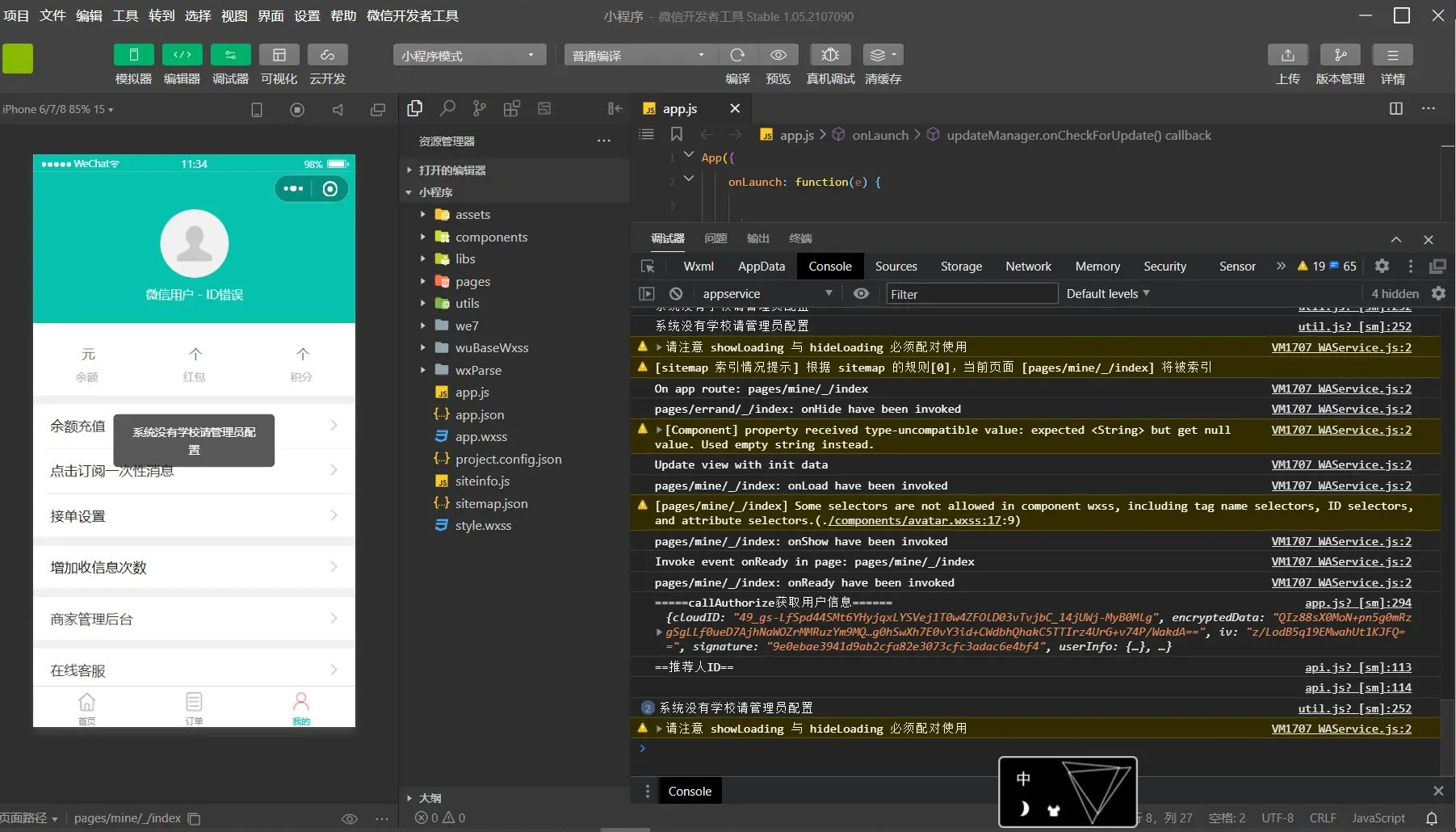Screen dimensions: 1456x832
Task: Open the device selector iPhone 6/7/8 dropdown
Action: click(58, 109)
